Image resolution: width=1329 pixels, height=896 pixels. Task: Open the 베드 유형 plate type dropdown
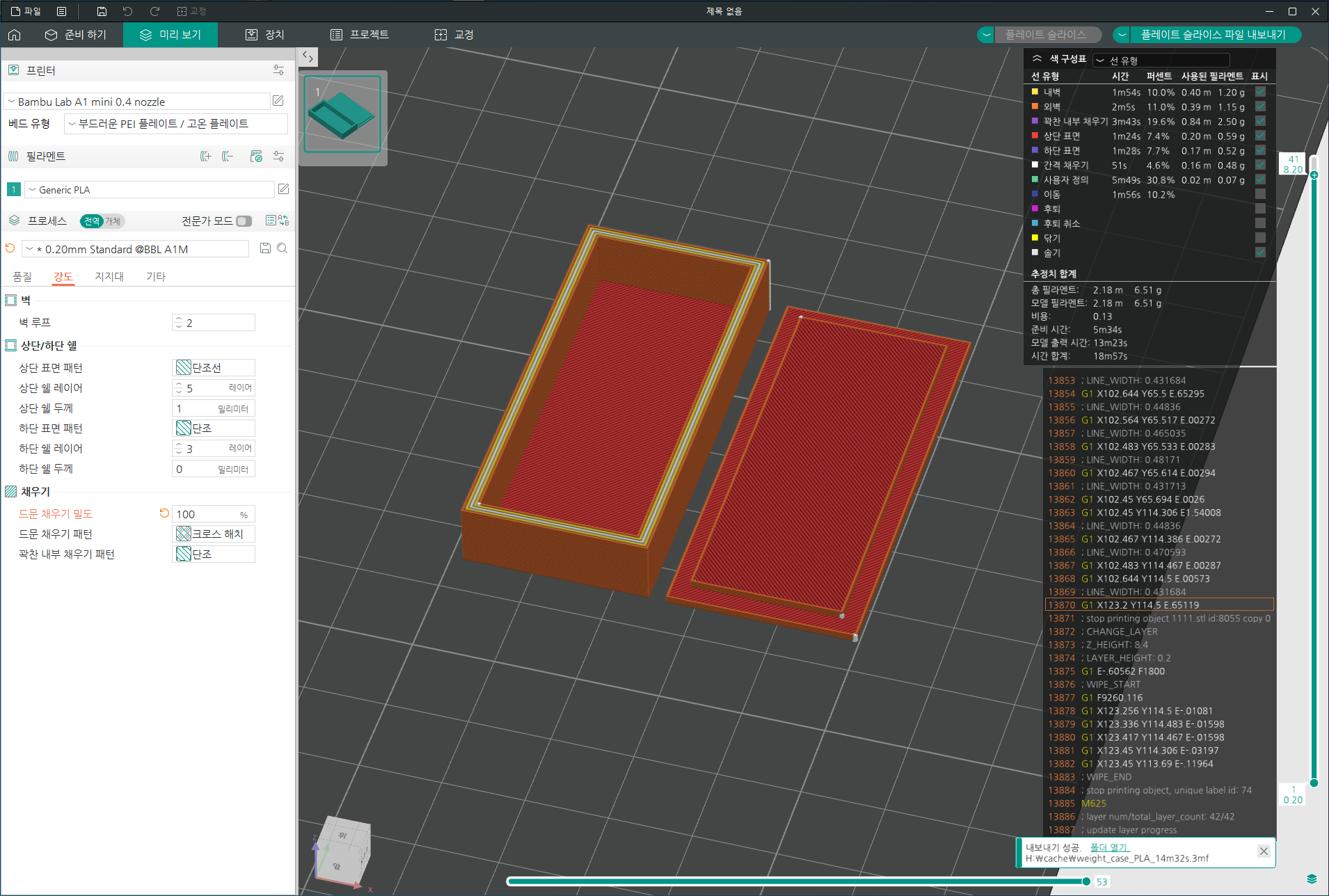pos(176,124)
